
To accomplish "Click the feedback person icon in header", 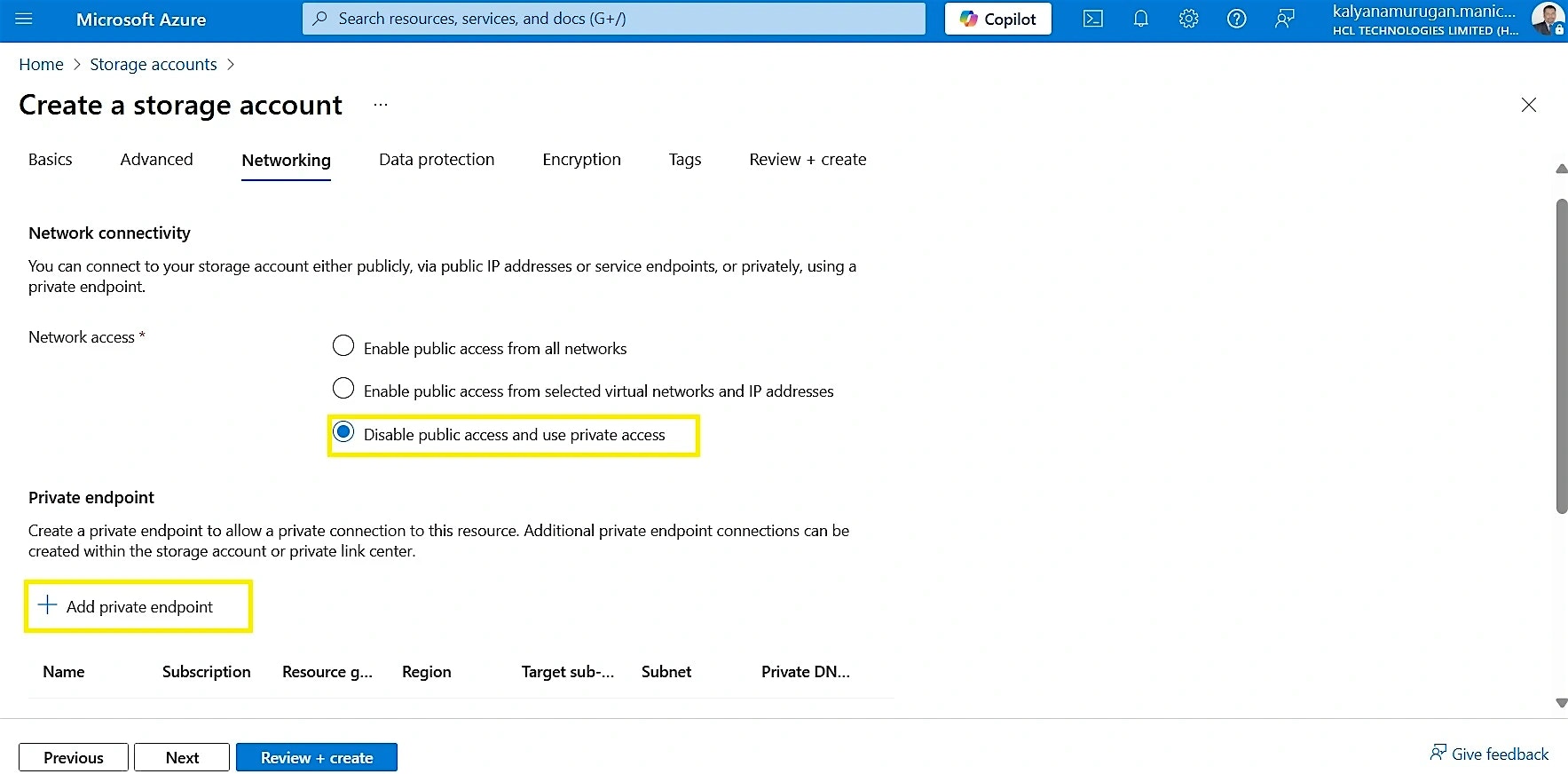I will point(1284,19).
